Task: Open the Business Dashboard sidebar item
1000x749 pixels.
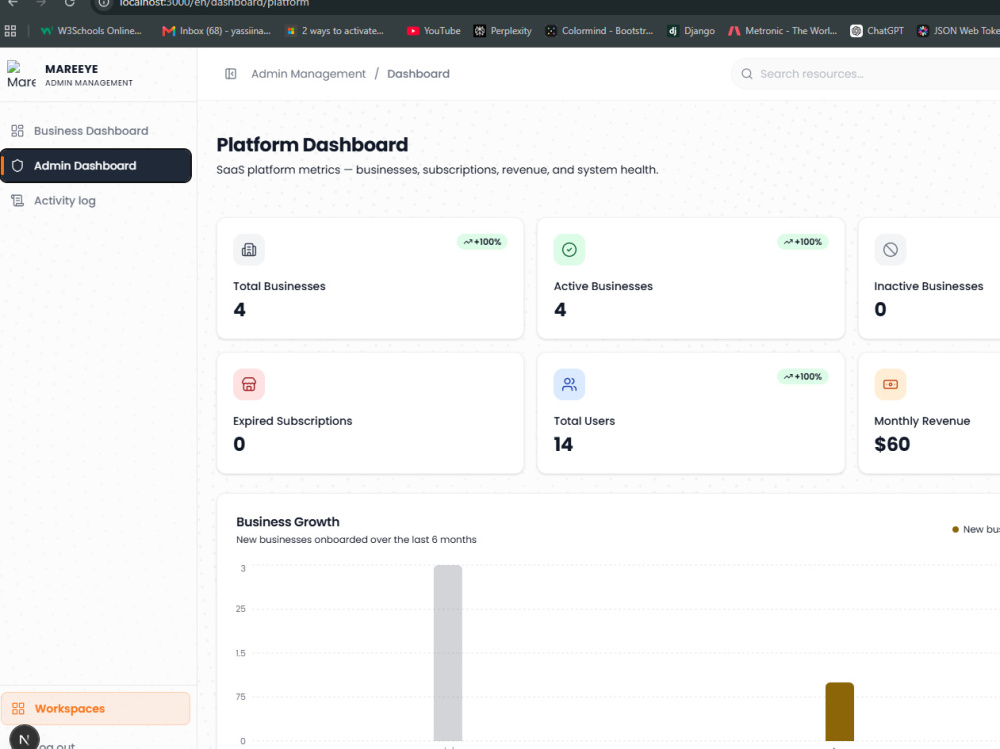Action: point(96,131)
